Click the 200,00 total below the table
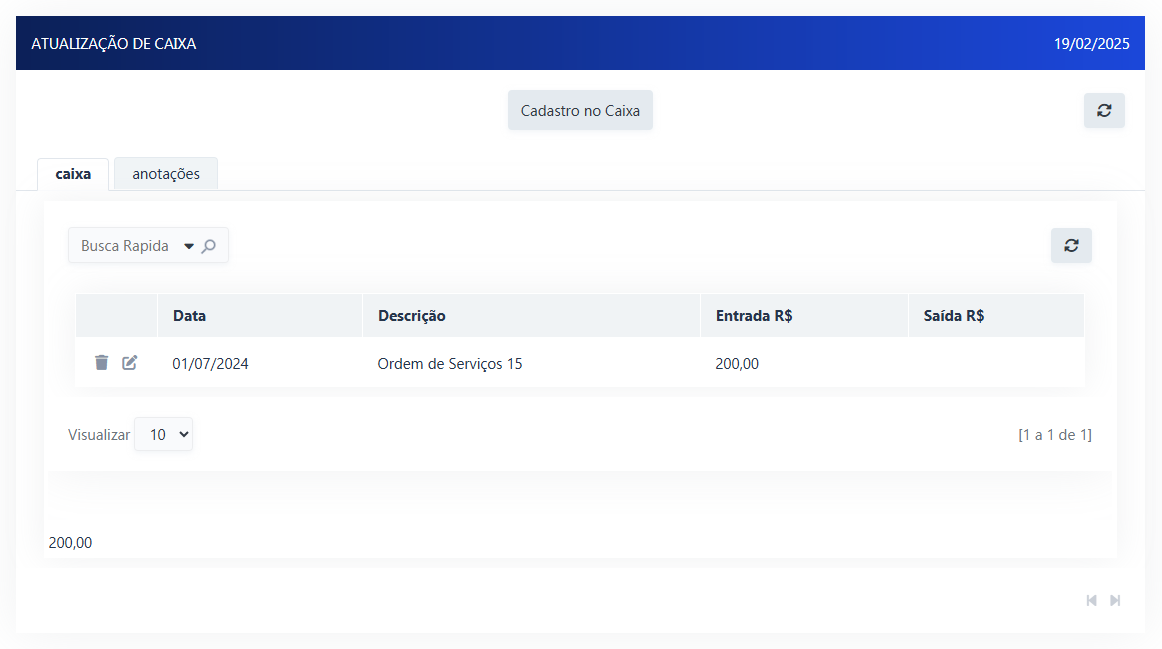Image resolution: width=1162 pixels, height=649 pixels. coord(70,542)
